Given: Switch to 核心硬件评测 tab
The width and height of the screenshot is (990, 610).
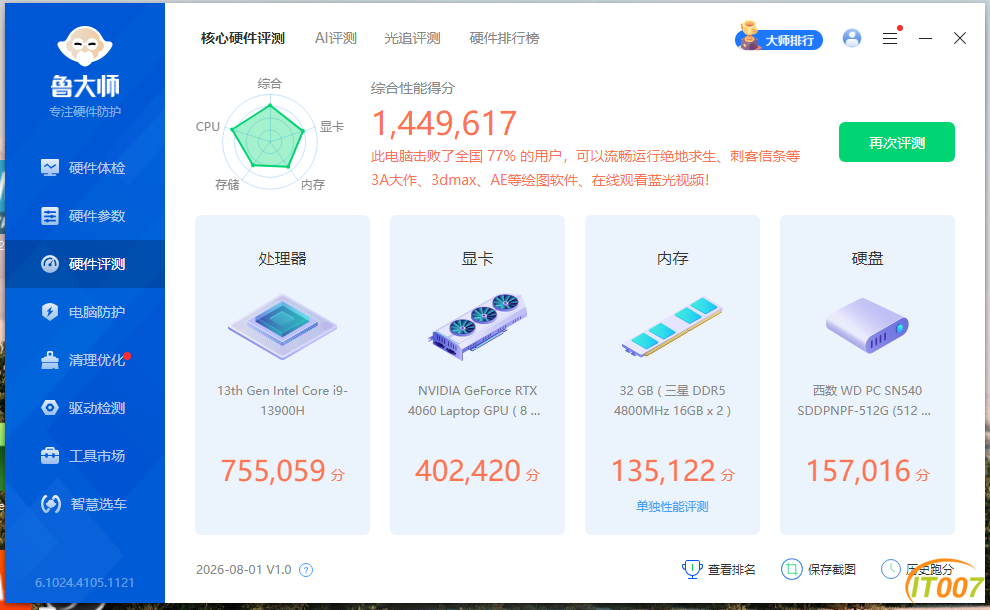Looking at the screenshot, I should 242,39.
